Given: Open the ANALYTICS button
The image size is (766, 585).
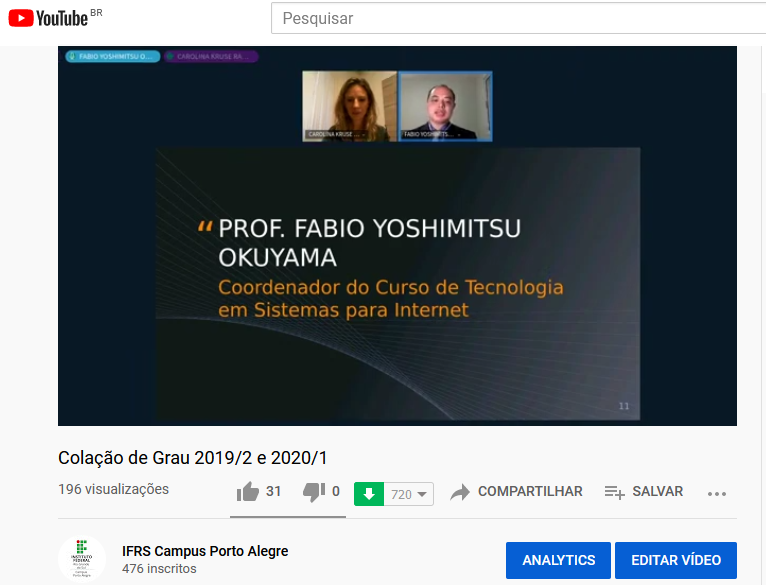Looking at the screenshot, I should pyautogui.click(x=558, y=560).
